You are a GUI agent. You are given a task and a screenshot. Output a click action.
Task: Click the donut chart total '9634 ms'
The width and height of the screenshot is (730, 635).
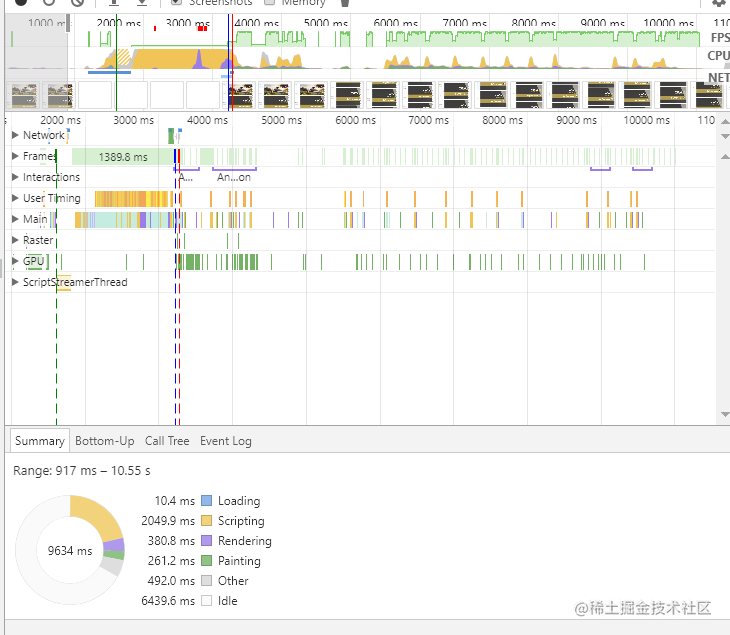click(70, 551)
